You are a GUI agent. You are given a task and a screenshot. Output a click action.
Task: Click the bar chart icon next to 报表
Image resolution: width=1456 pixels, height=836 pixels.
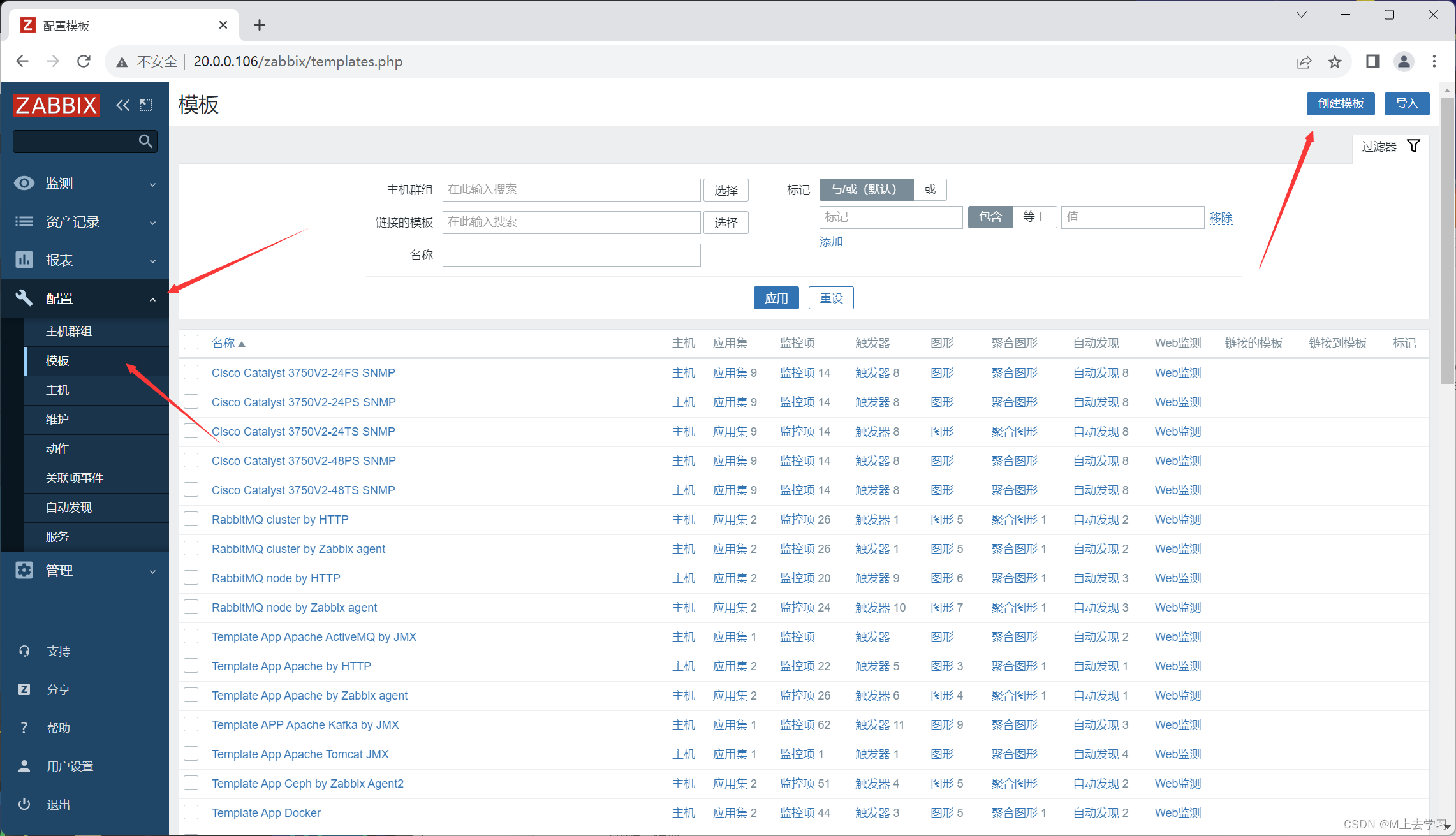click(24, 260)
